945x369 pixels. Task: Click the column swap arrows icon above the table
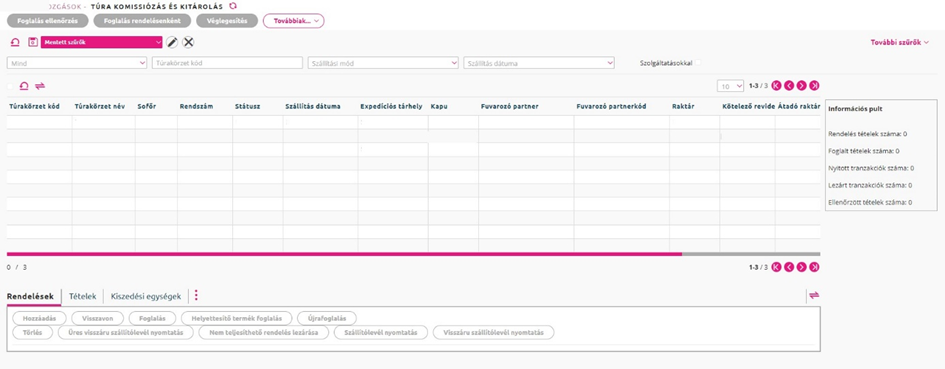click(x=40, y=86)
